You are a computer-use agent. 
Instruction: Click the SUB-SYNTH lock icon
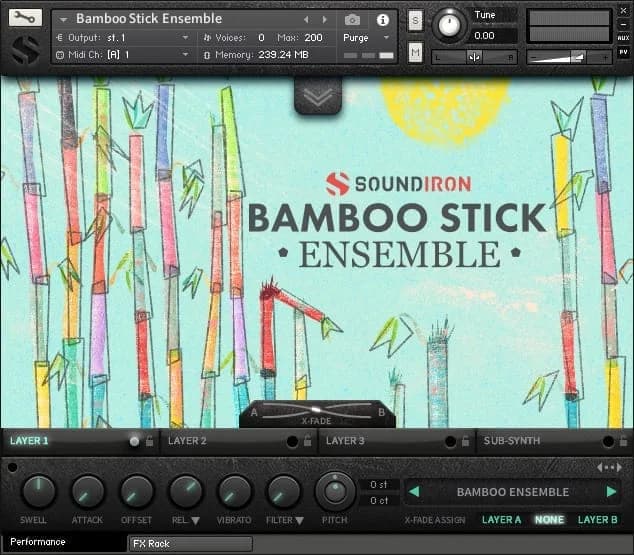click(x=624, y=441)
